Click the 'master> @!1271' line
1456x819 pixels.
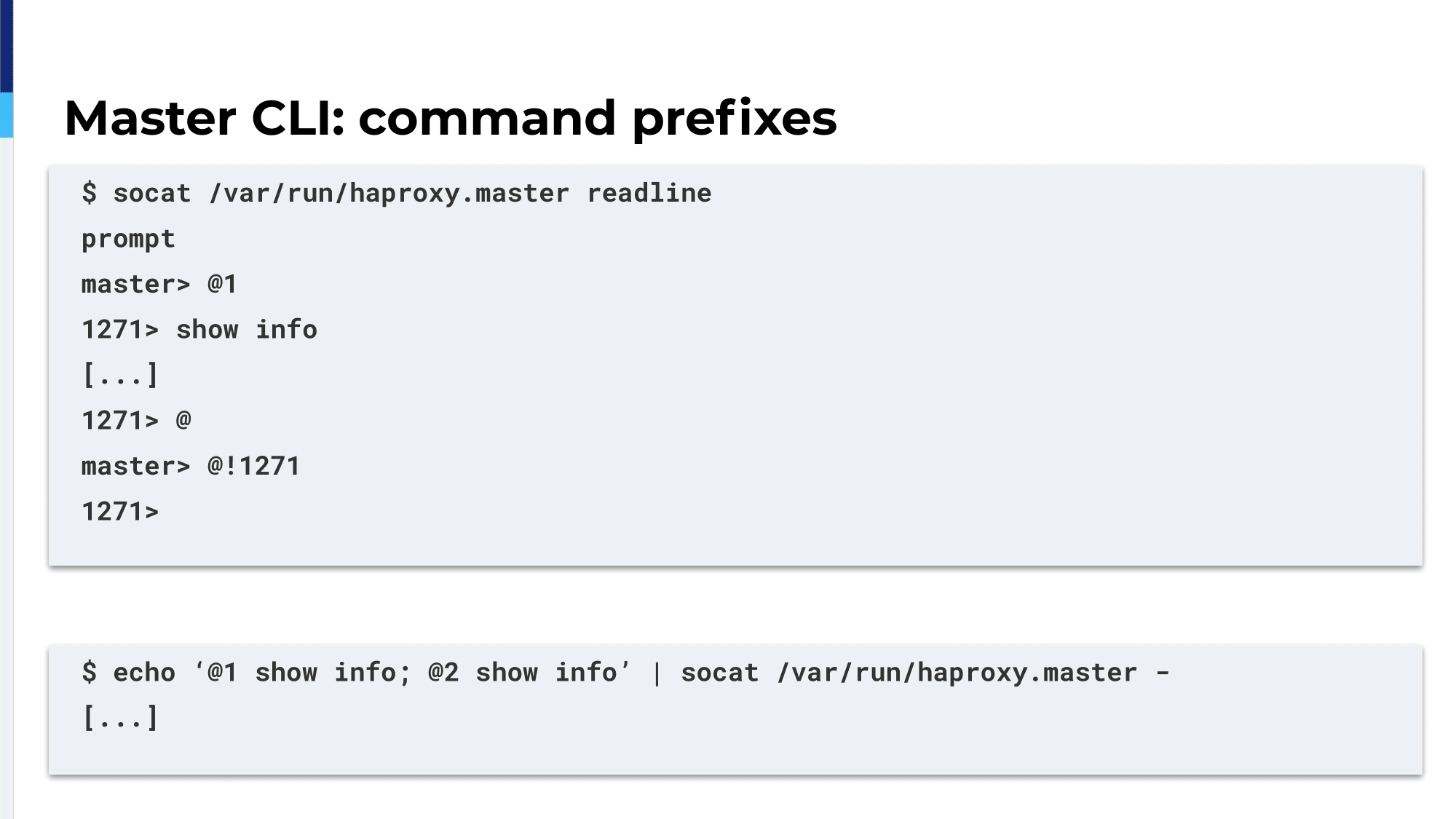click(x=191, y=466)
